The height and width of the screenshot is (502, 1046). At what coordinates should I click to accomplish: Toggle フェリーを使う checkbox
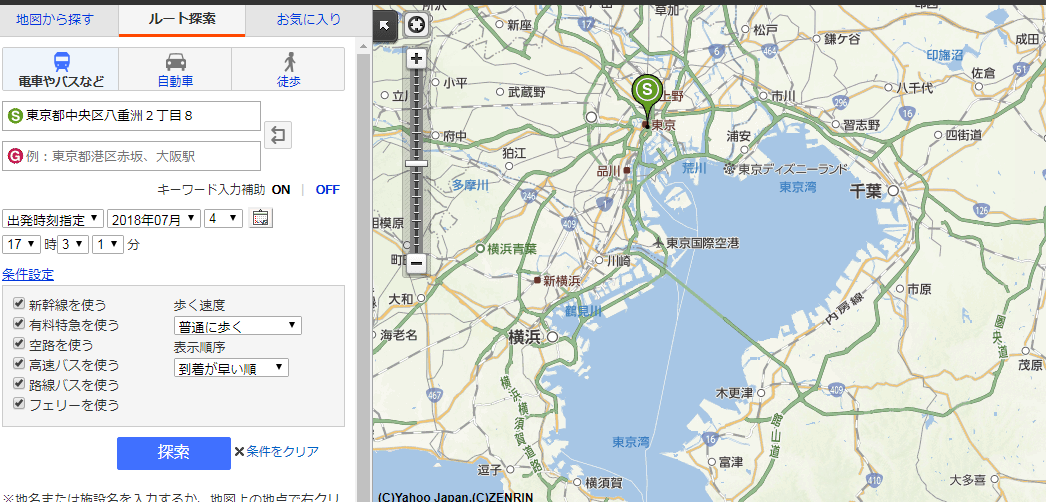point(19,403)
